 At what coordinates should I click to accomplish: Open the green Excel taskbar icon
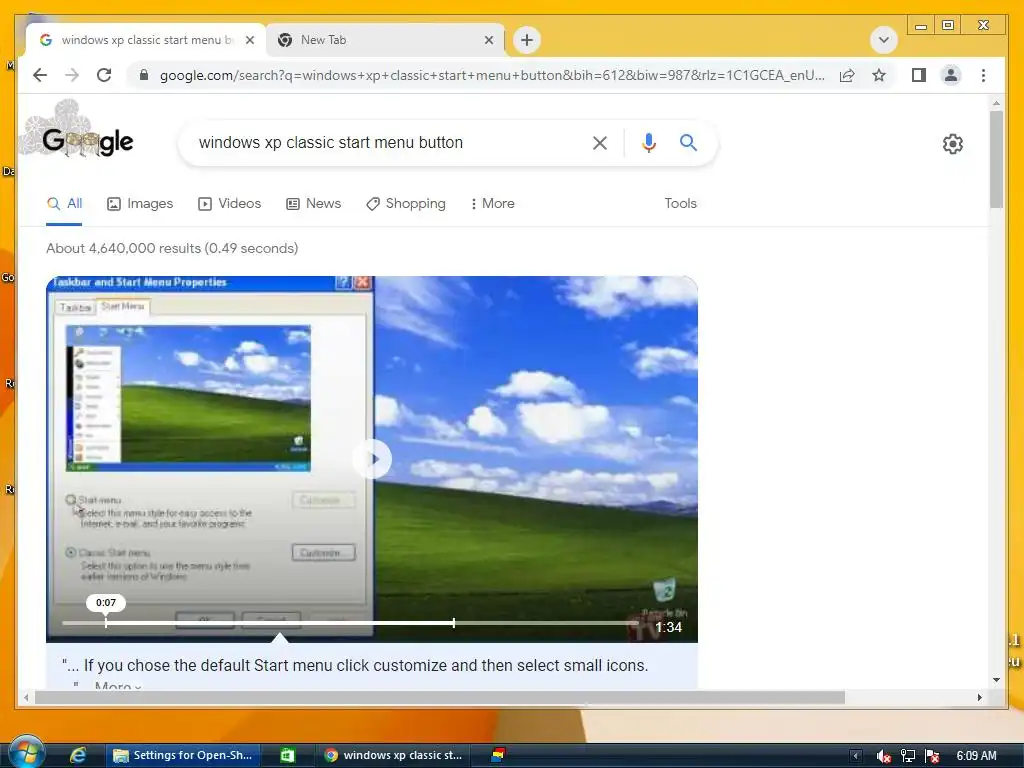287,756
